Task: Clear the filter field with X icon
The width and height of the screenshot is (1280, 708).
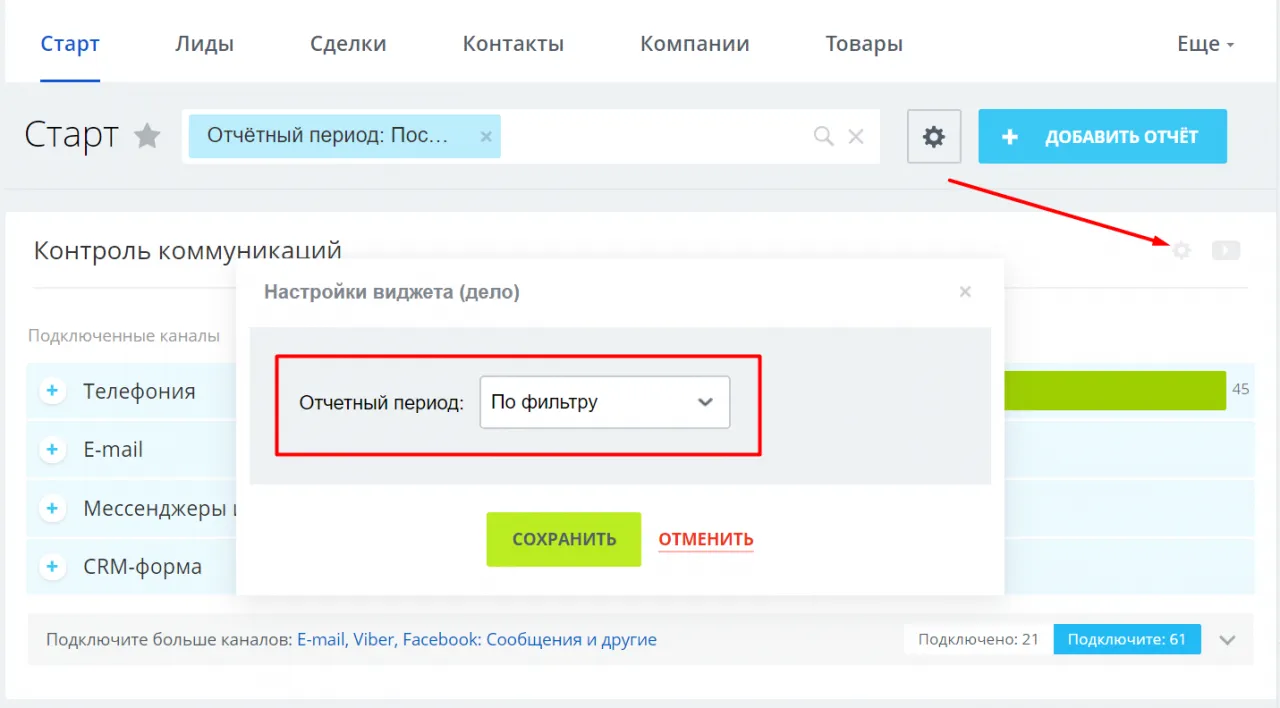Action: pyautogui.click(x=856, y=137)
